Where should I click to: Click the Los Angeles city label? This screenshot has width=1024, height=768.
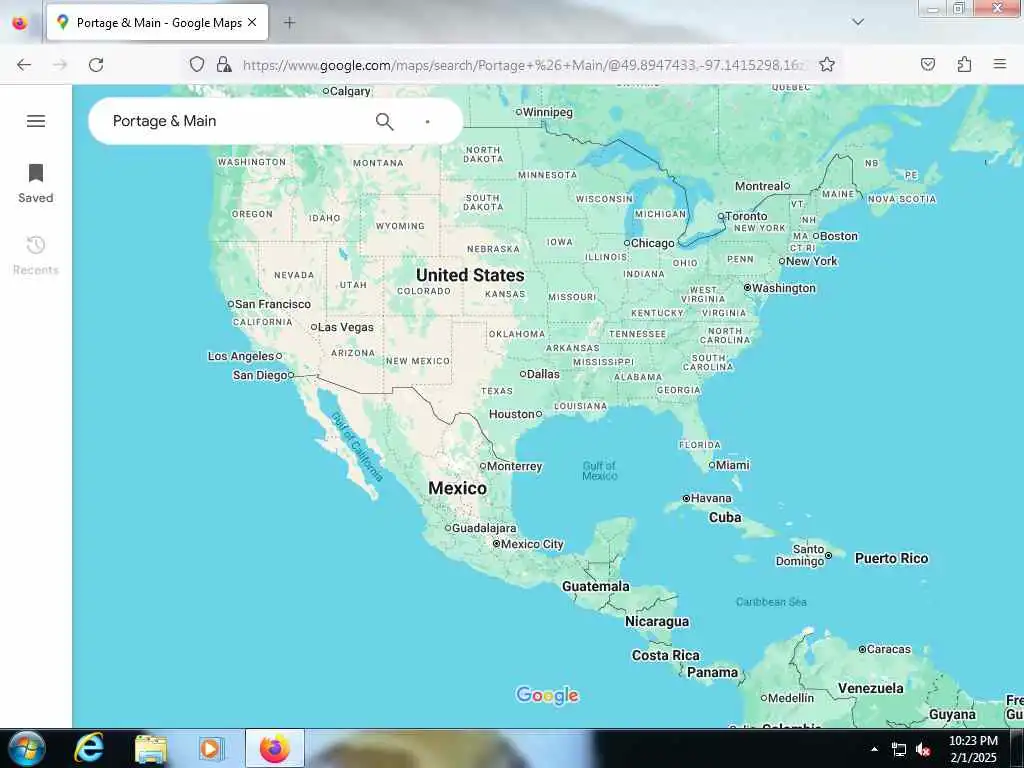click(x=241, y=356)
